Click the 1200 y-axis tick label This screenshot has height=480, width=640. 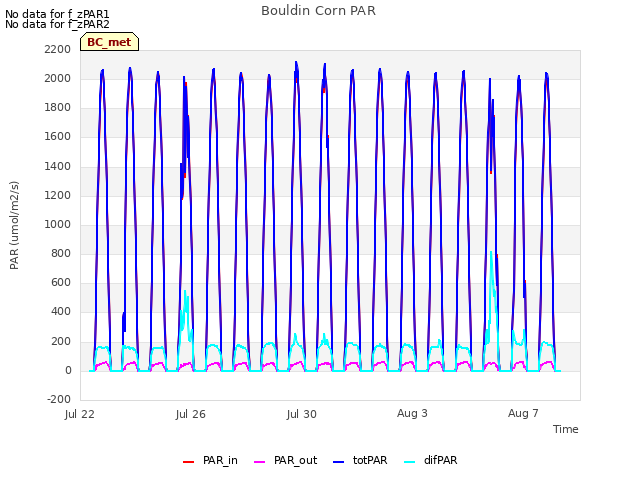pyautogui.click(x=58, y=196)
